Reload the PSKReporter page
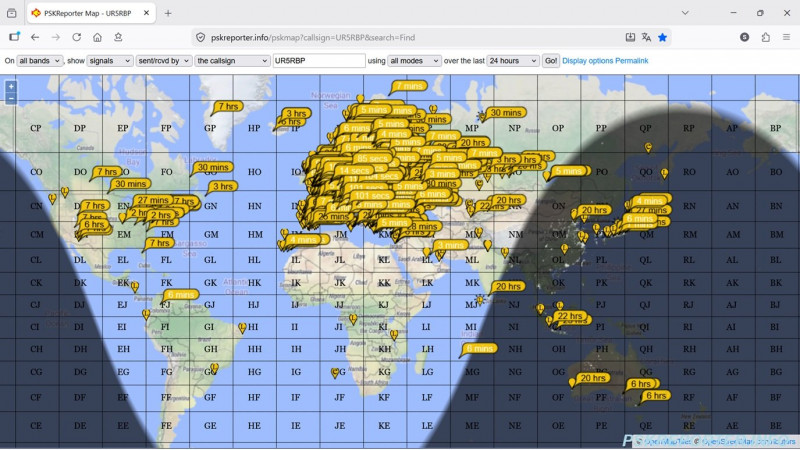This screenshot has width=800, height=450. click(x=77, y=37)
